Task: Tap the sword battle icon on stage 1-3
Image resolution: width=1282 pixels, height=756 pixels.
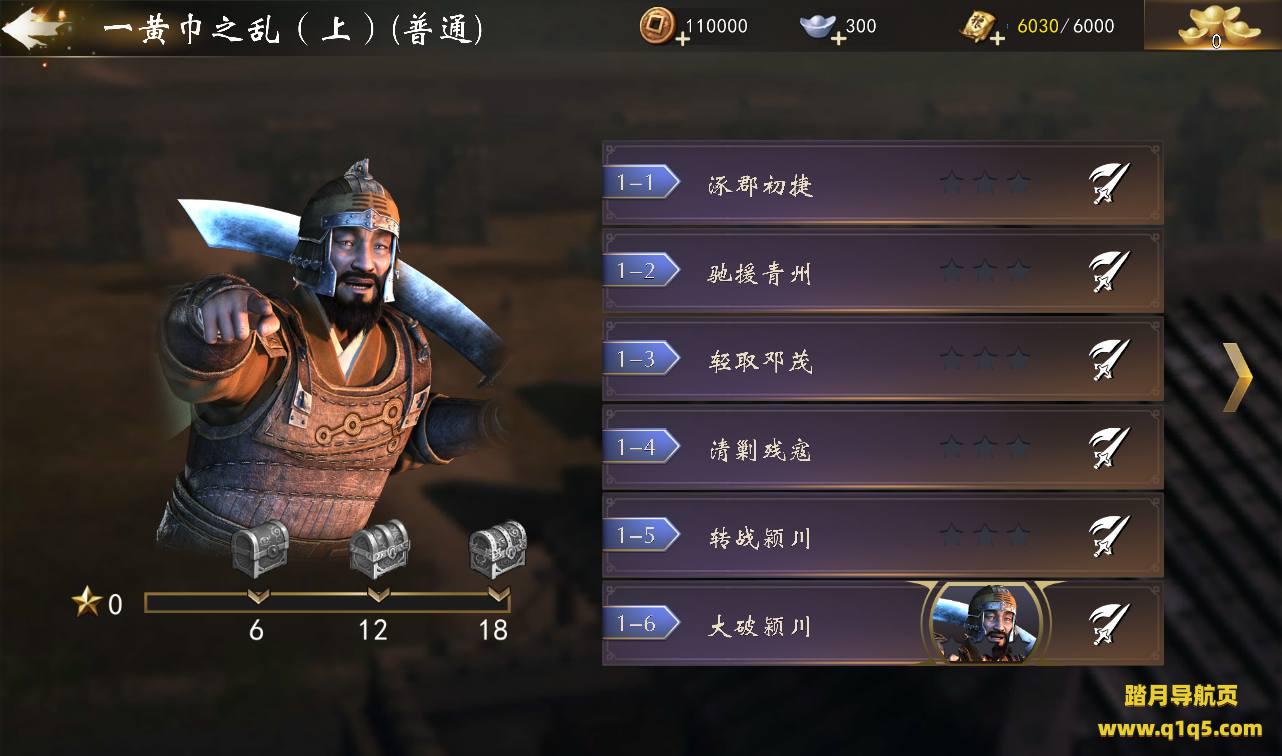Action: coord(1108,360)
